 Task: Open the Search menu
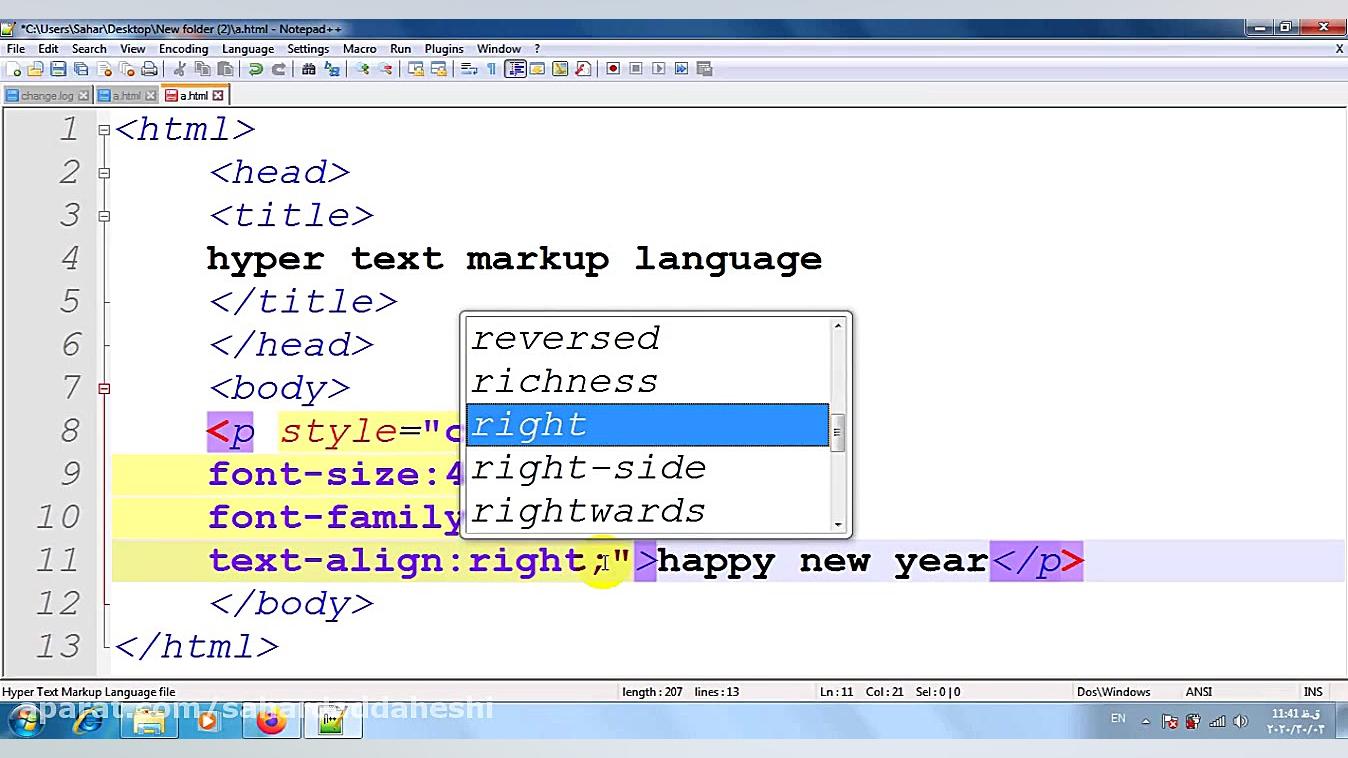(x=89, y=48)
